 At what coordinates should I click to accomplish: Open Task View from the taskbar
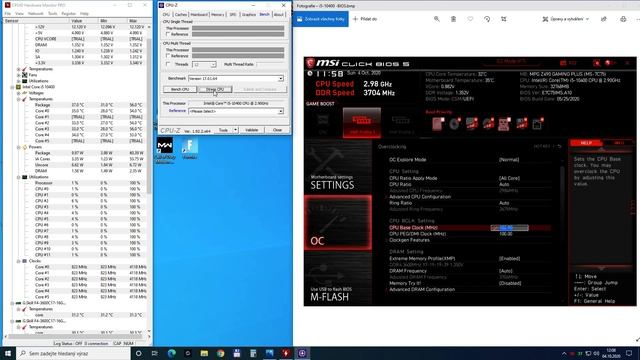coord(155,353)
